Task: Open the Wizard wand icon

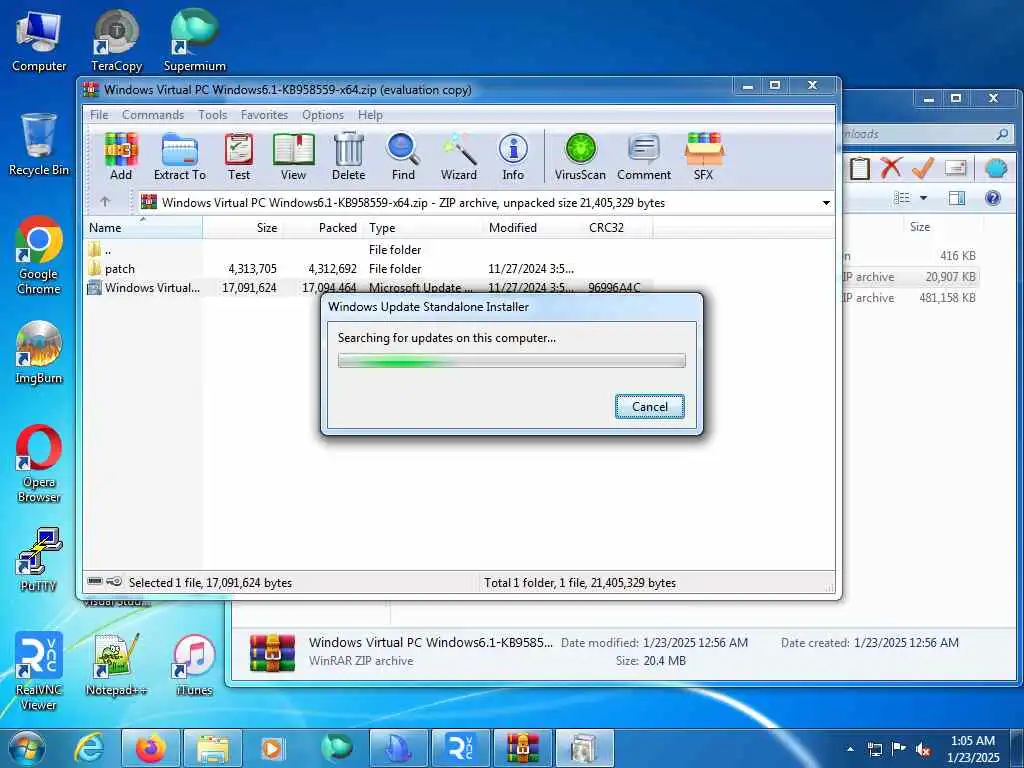Action: [458, 157]
